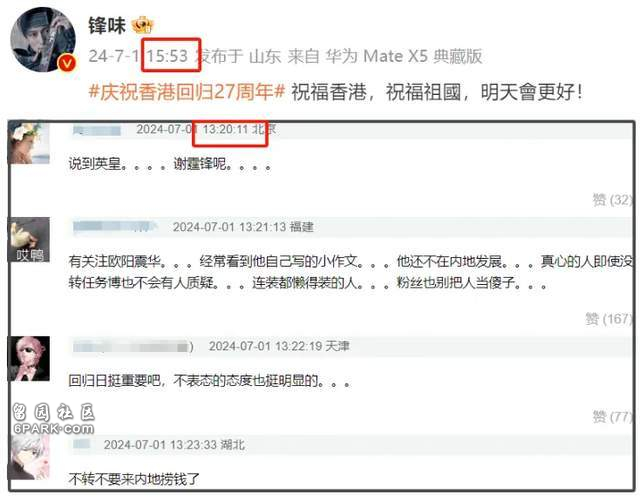The image size is (640, 501).
Task: Open pink-haired anime avatar commenter
Action: pos(29,358)
